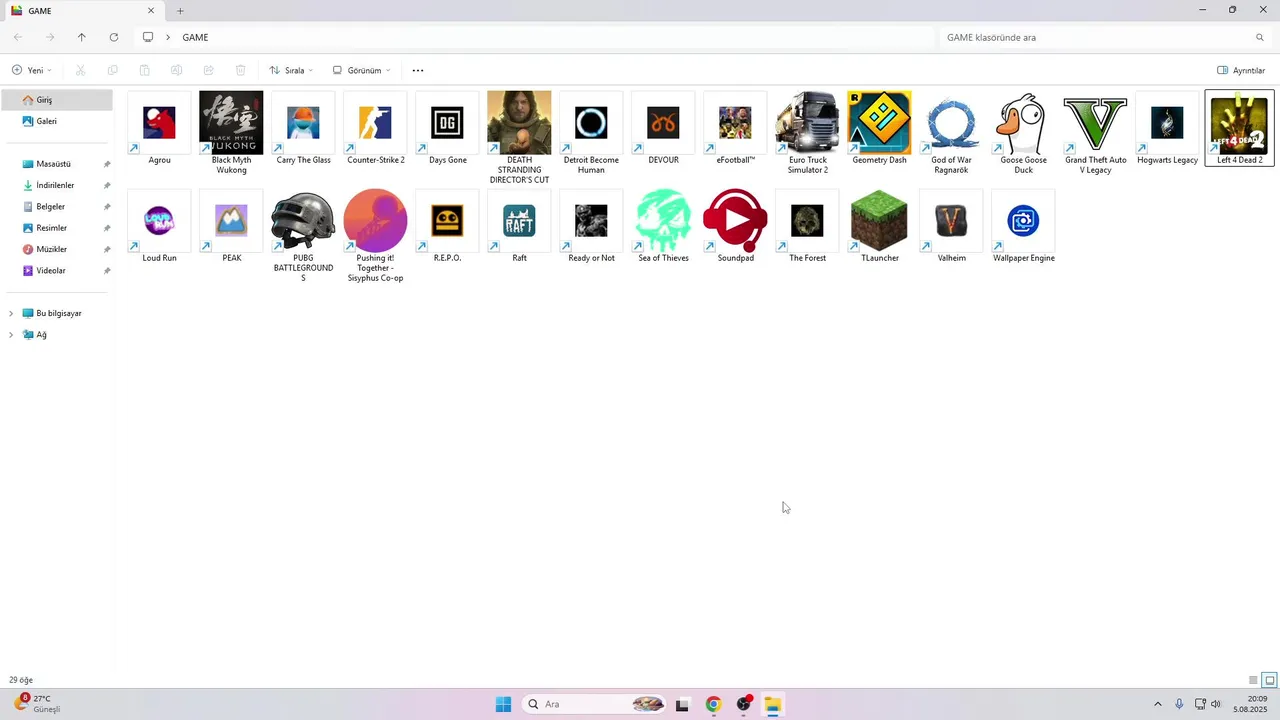Open Galeri in the sidebar
Image resolution: width=1280 pixels, height=720 pixels.
pos(57,121)
